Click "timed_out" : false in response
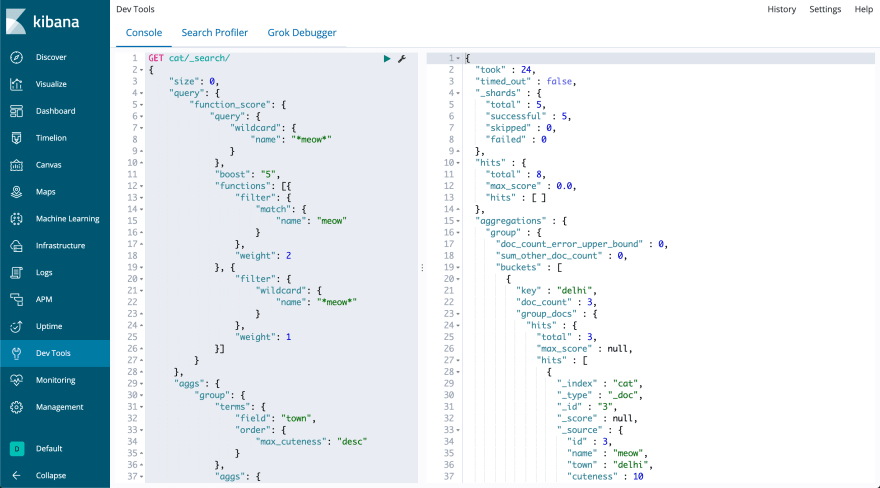The image size is (880, 488). point(525,81)
